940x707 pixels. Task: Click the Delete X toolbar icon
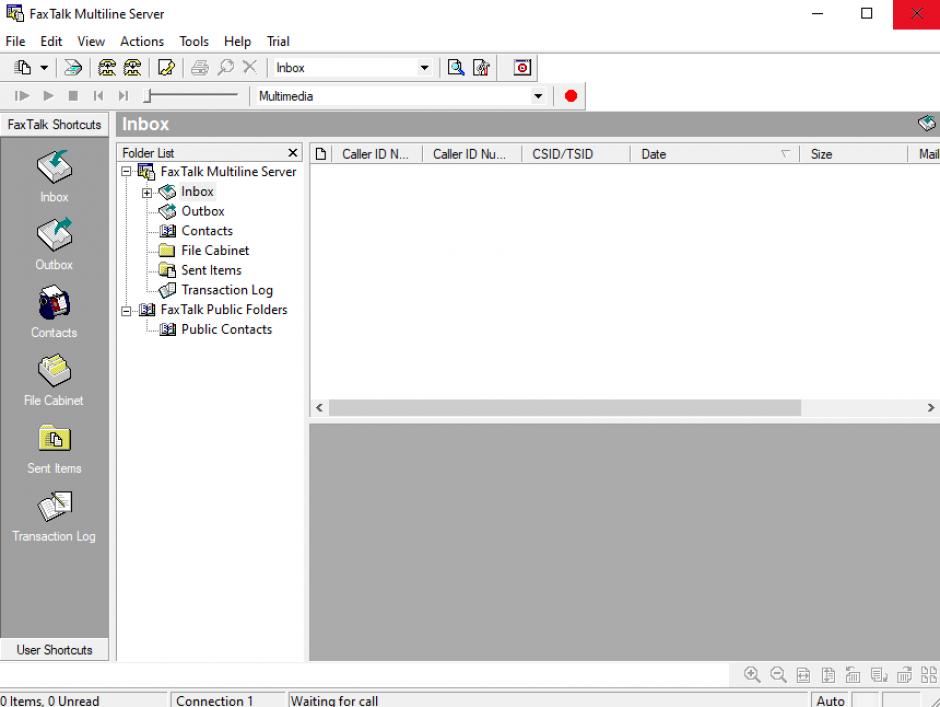coord(249,67)
